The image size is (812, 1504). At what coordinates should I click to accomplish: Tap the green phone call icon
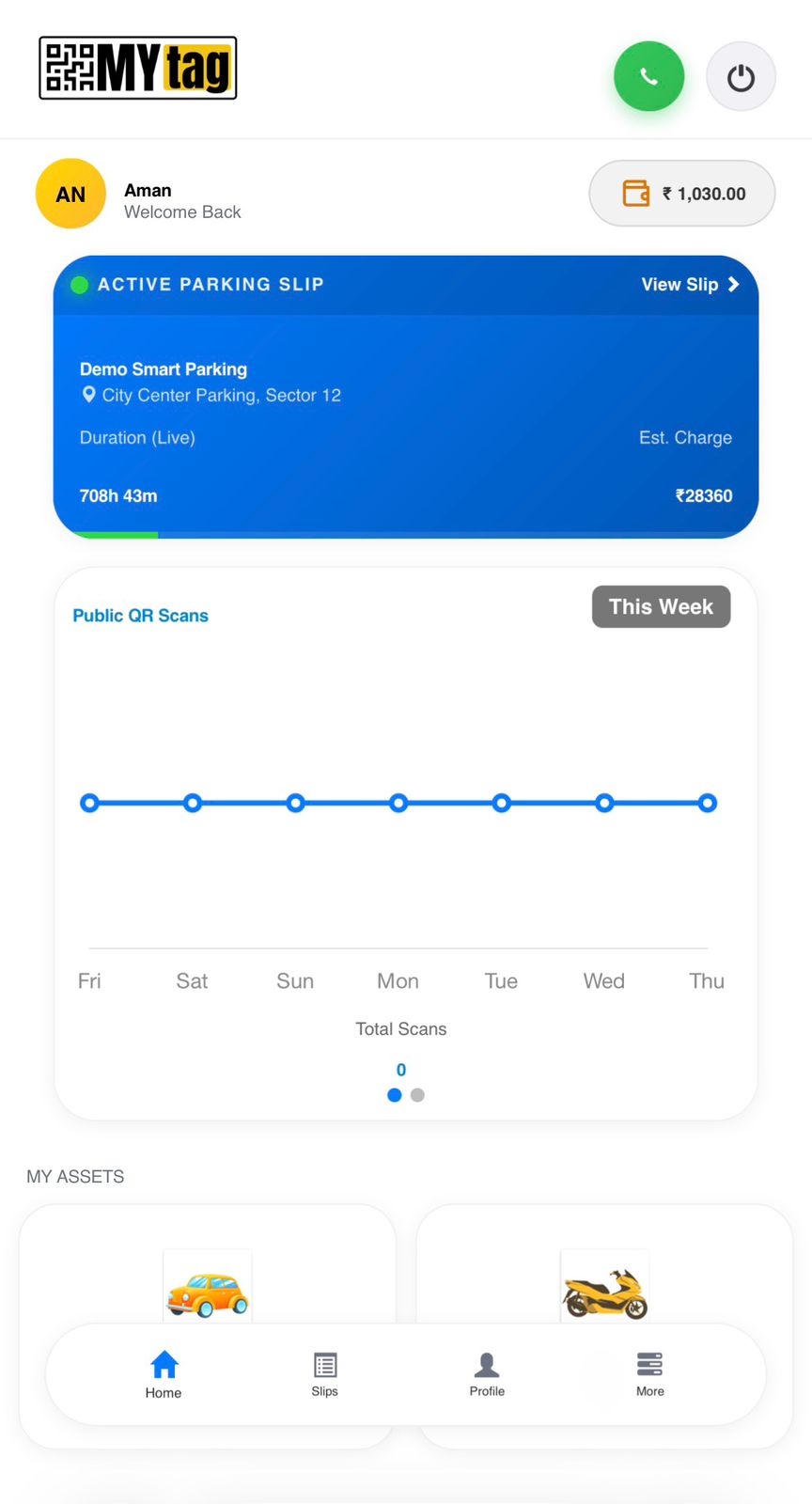648,76
